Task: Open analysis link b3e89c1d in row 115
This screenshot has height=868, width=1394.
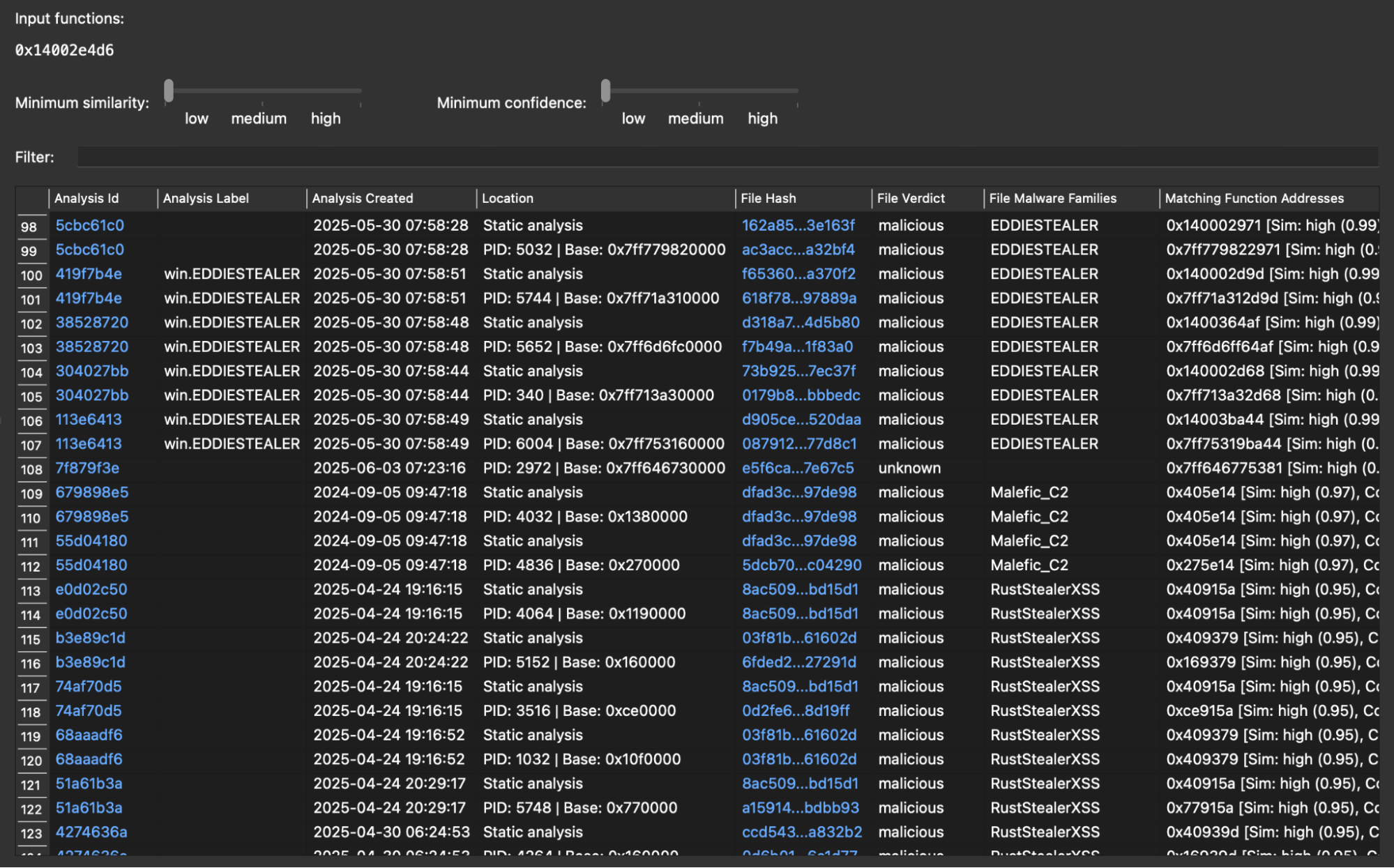Action: (x=90, y=639)
